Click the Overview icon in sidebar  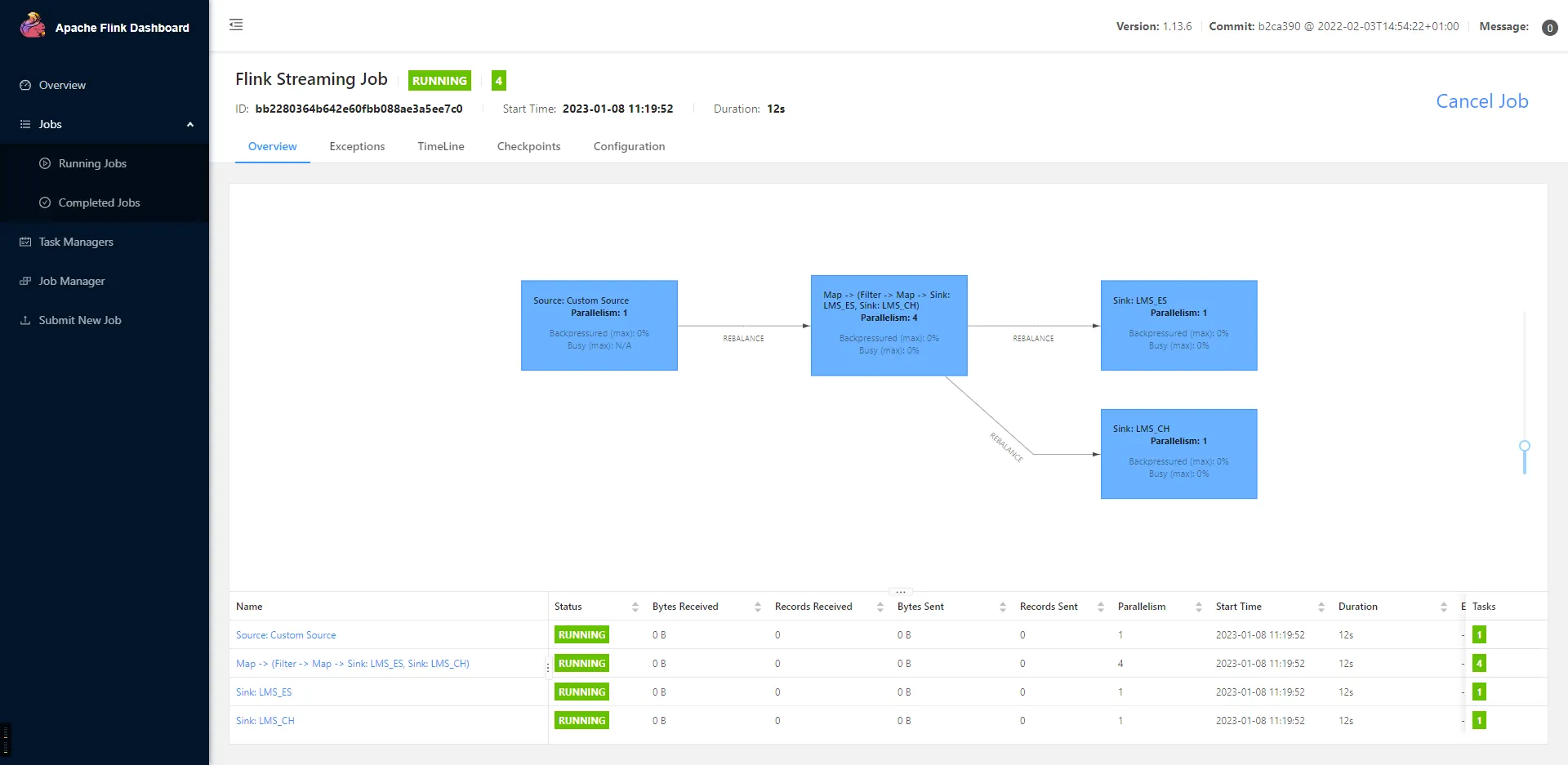point(25,85)
